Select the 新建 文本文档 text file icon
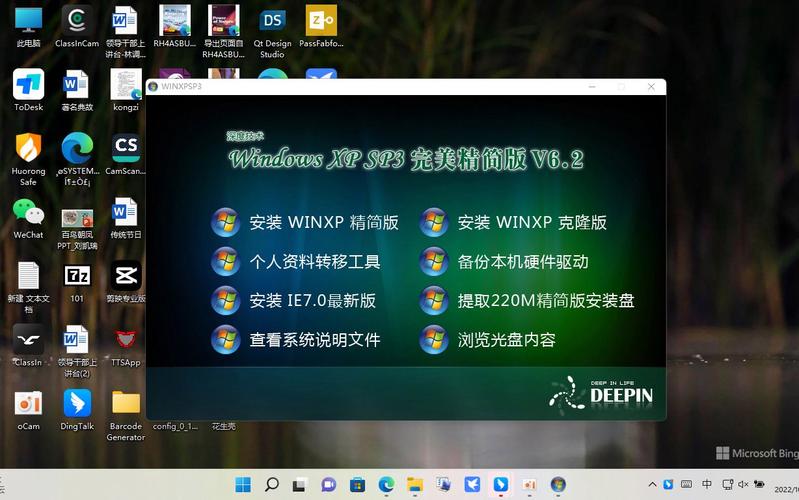The width and height of the screenshot is (799, 500). (x=29, y=287)
